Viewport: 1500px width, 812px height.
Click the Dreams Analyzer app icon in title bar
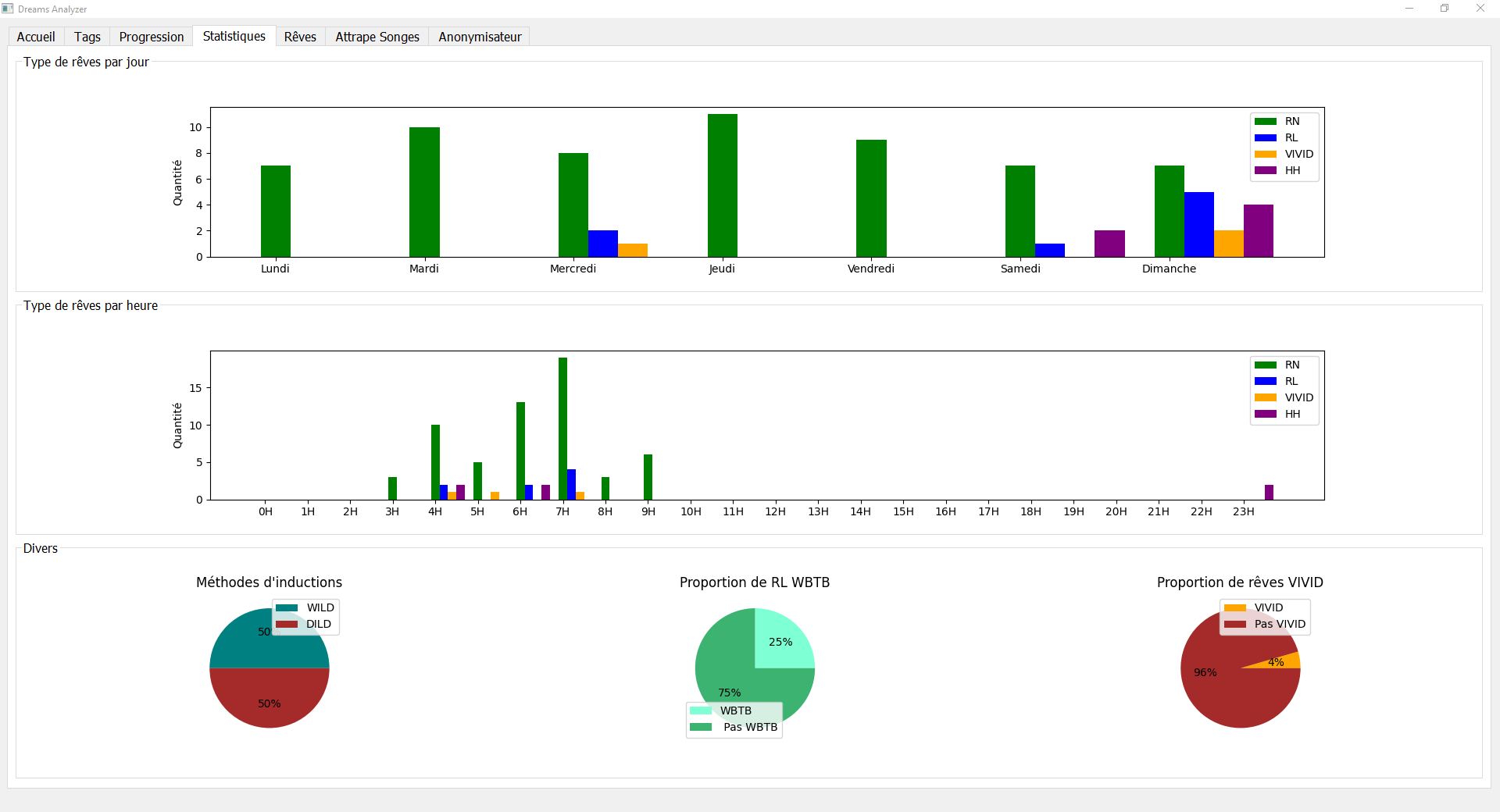tap(8, 9)
